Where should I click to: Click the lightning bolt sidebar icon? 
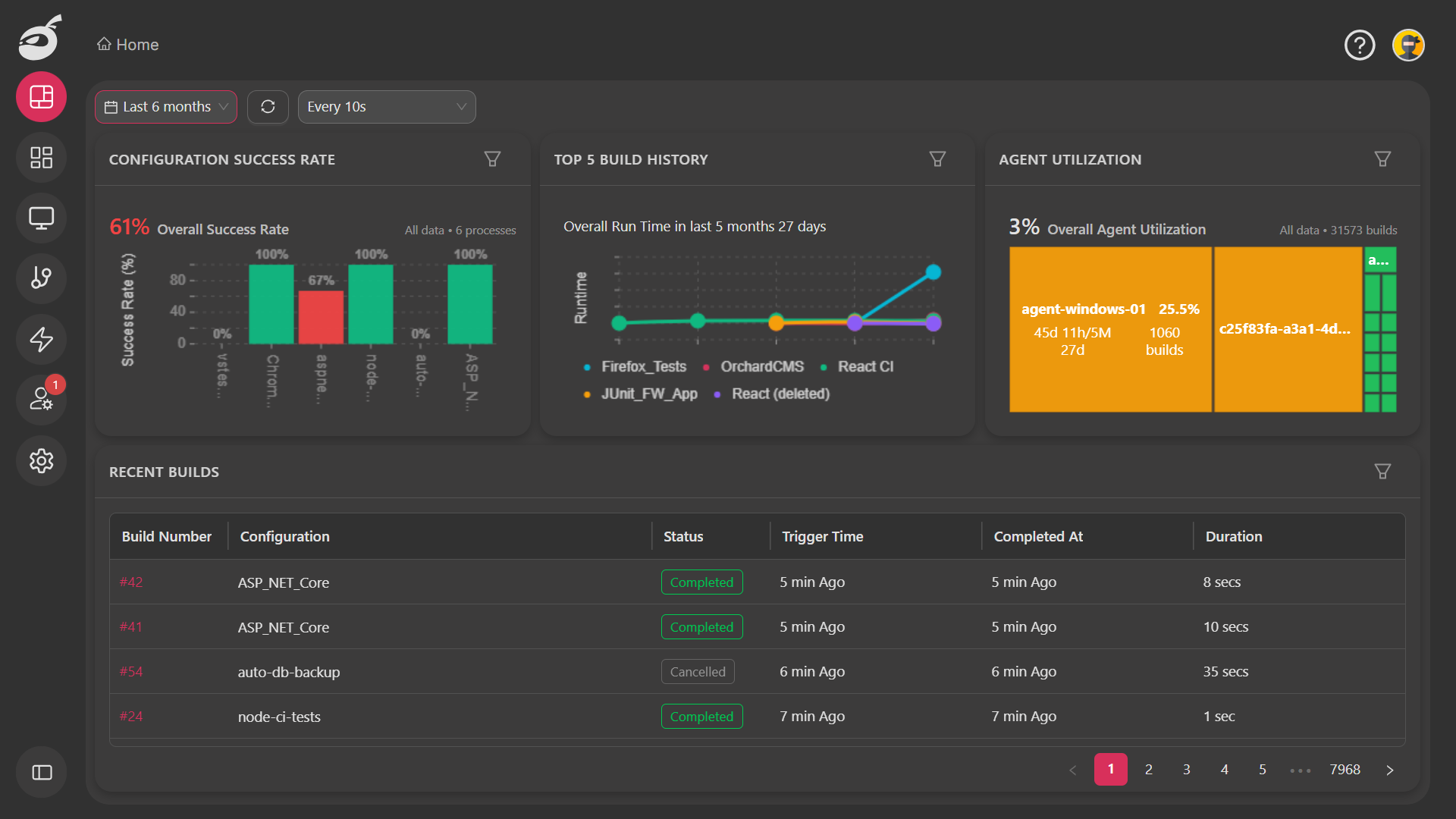coord(41,339)
